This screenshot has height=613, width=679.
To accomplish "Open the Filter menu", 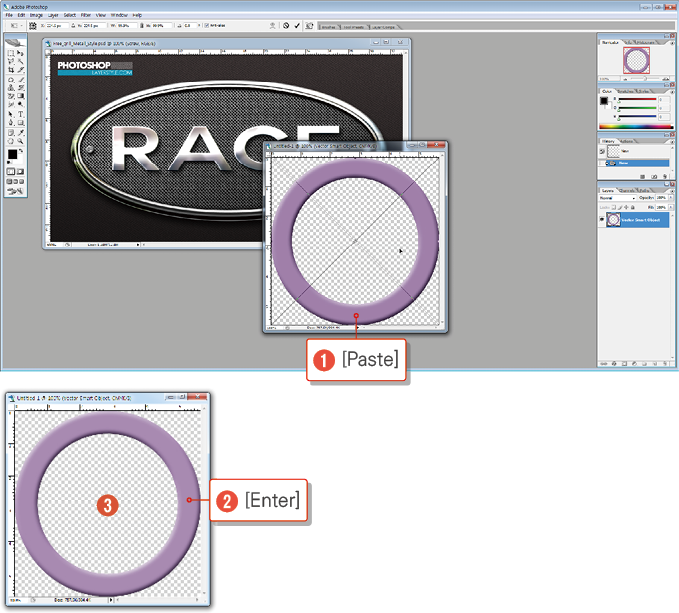I will coord(86,15).
